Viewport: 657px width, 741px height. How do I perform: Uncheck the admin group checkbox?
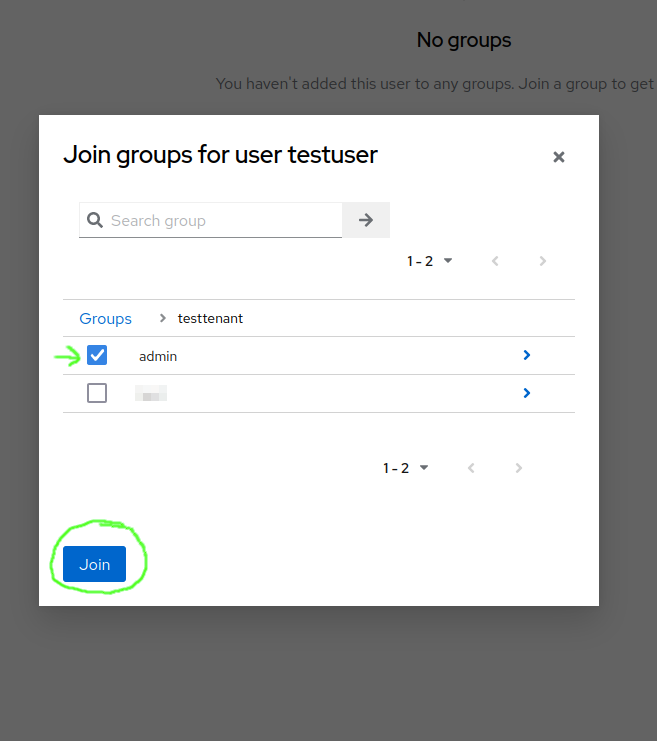[x=97, y=355]
